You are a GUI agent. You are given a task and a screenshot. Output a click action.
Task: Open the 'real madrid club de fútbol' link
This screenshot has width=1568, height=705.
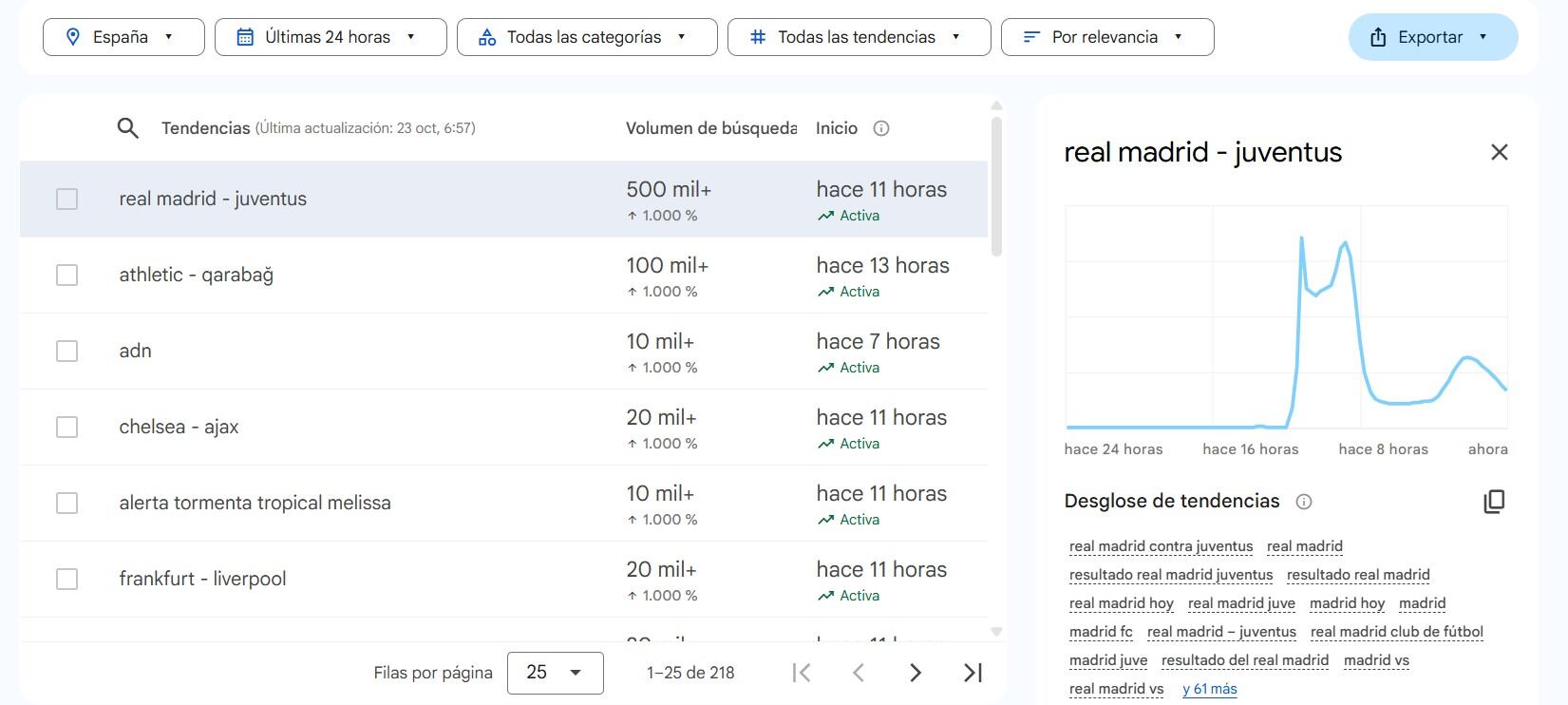pyautogui.click(x=1396, y=632)
